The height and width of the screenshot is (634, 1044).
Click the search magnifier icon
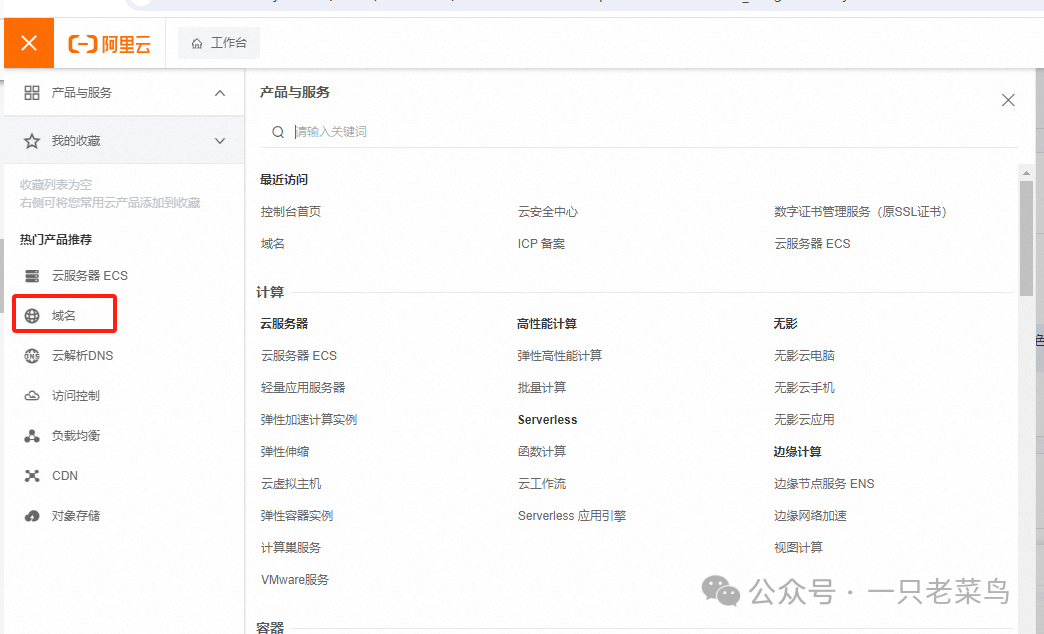click(278, 132)
